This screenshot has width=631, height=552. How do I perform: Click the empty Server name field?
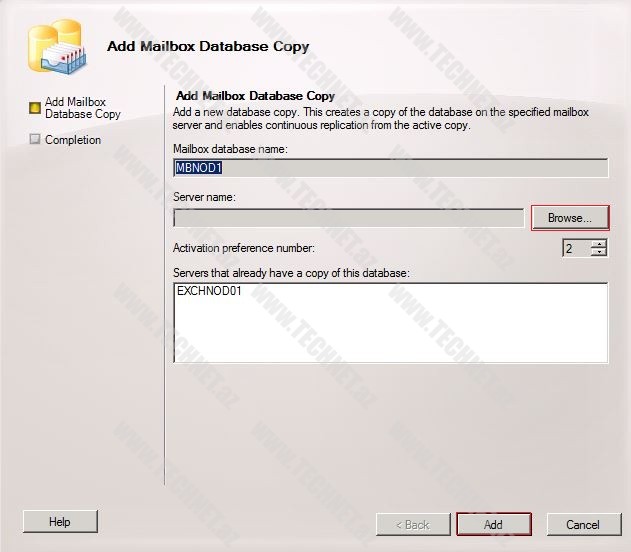(x=348, y=218)
